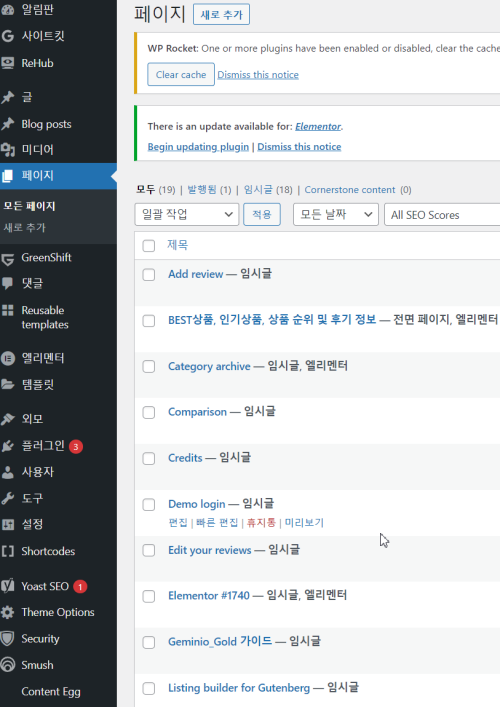The width and height of the screenshot is (500, 707).
Task: Click 미리보기 under Demo login
Action: tap(304, 523)
